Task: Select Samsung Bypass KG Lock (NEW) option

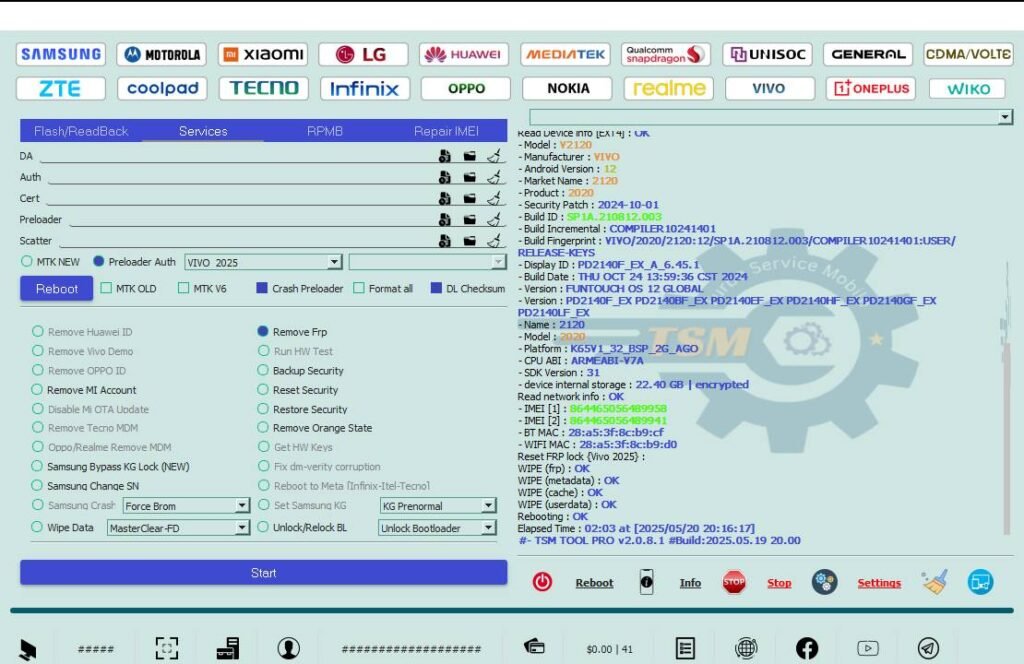Action: point(37,466)
